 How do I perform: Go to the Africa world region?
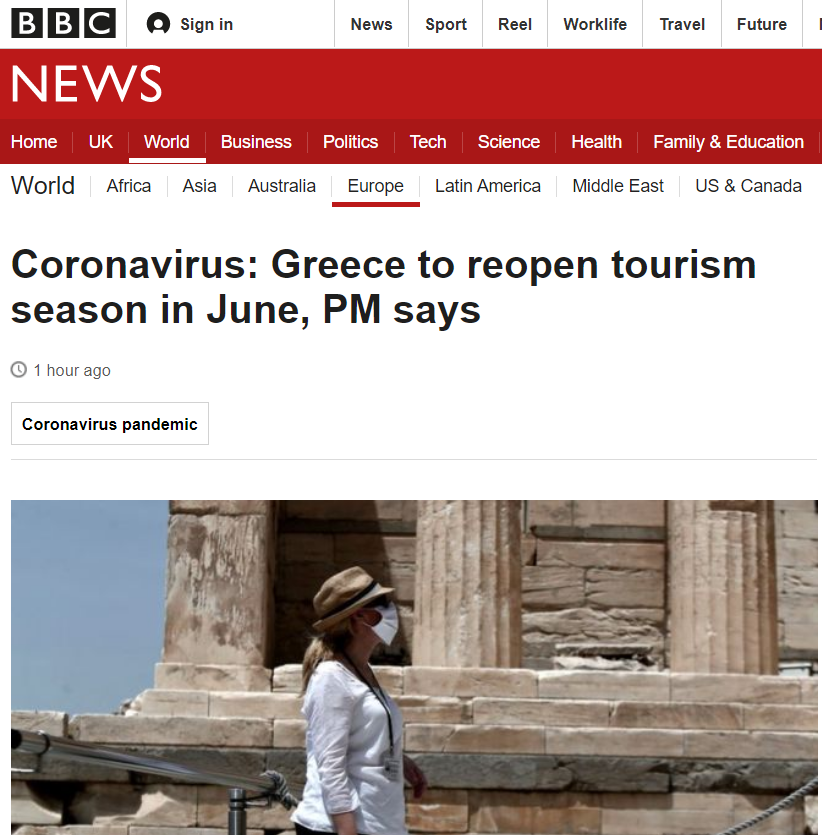[x=129, y=186]
